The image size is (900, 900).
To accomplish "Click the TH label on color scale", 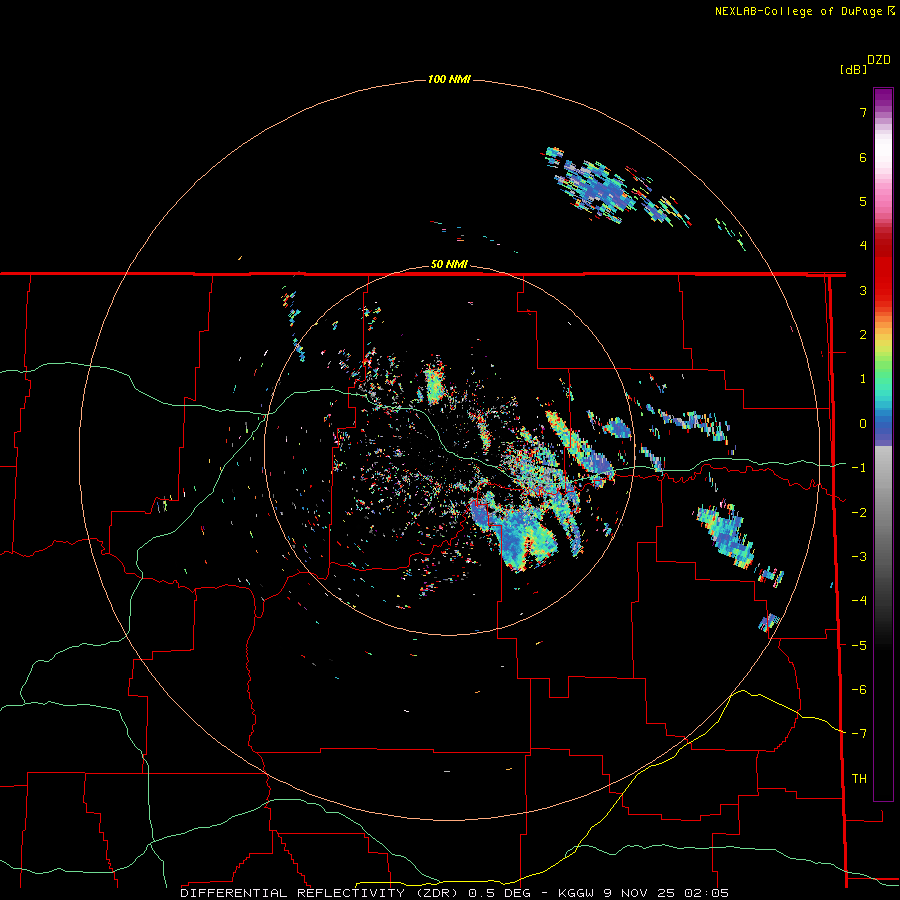I will pyautogui.click(x=859, y=779).
